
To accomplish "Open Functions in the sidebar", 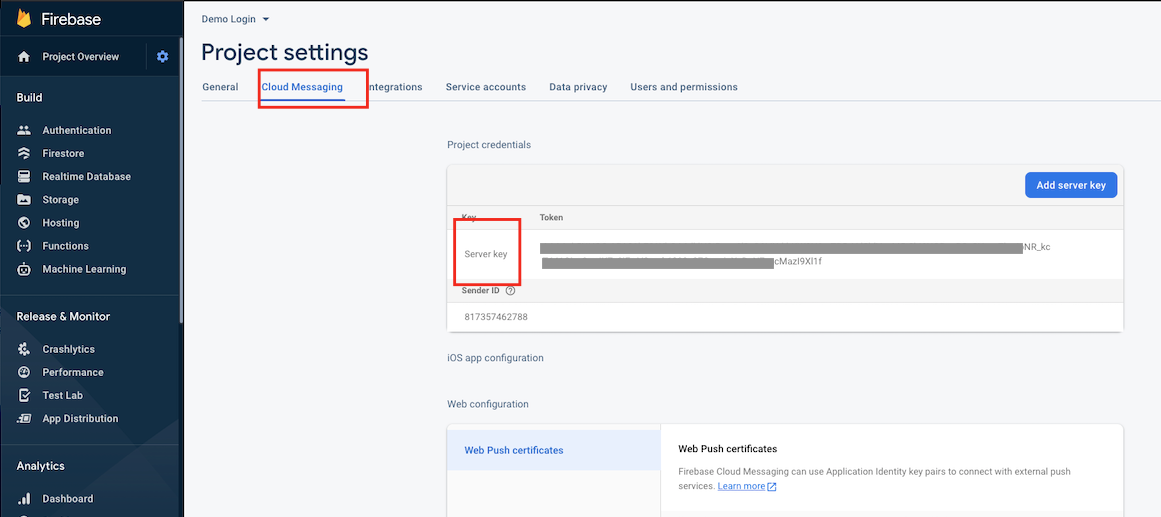I will click(65, 246).
